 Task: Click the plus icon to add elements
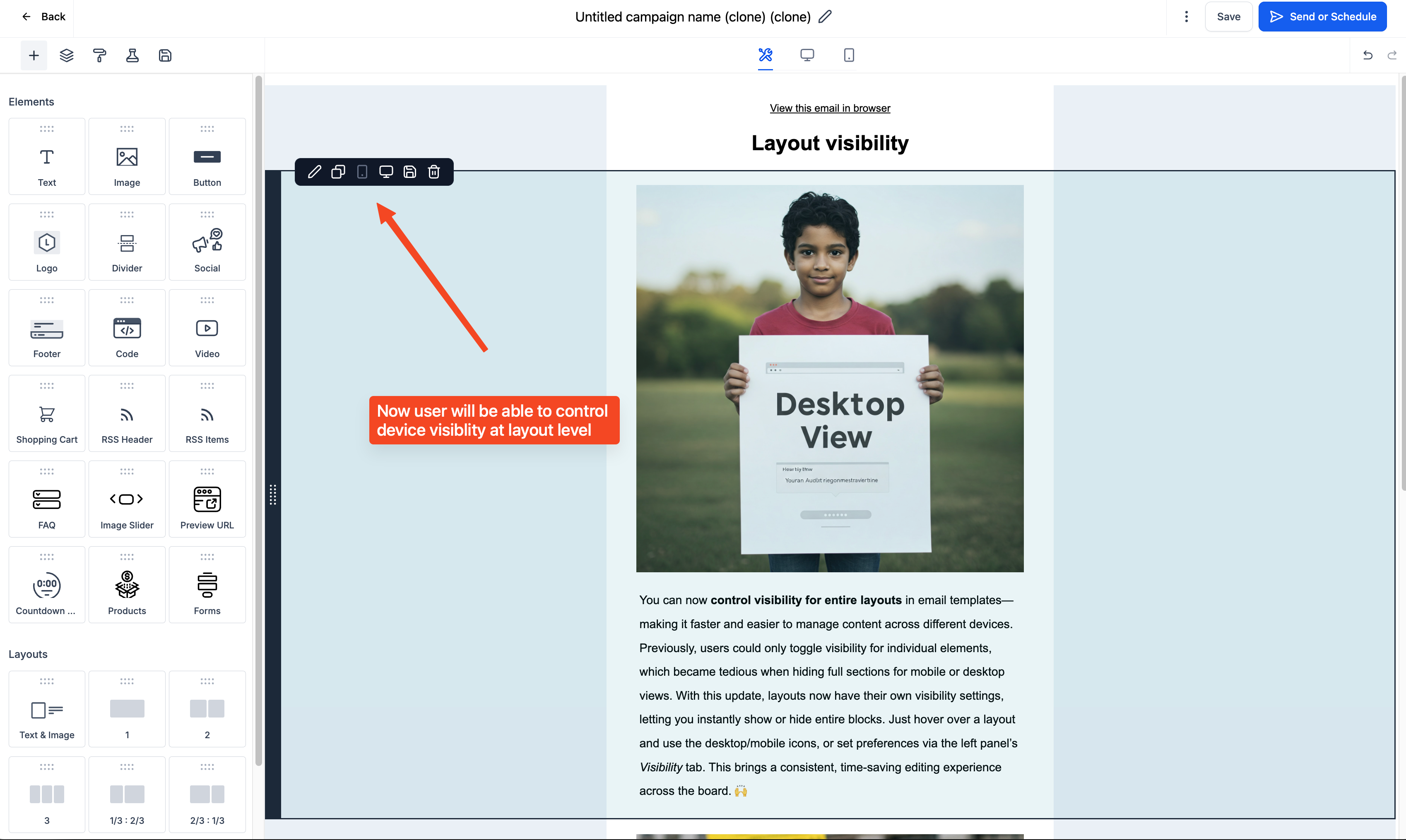34,55
